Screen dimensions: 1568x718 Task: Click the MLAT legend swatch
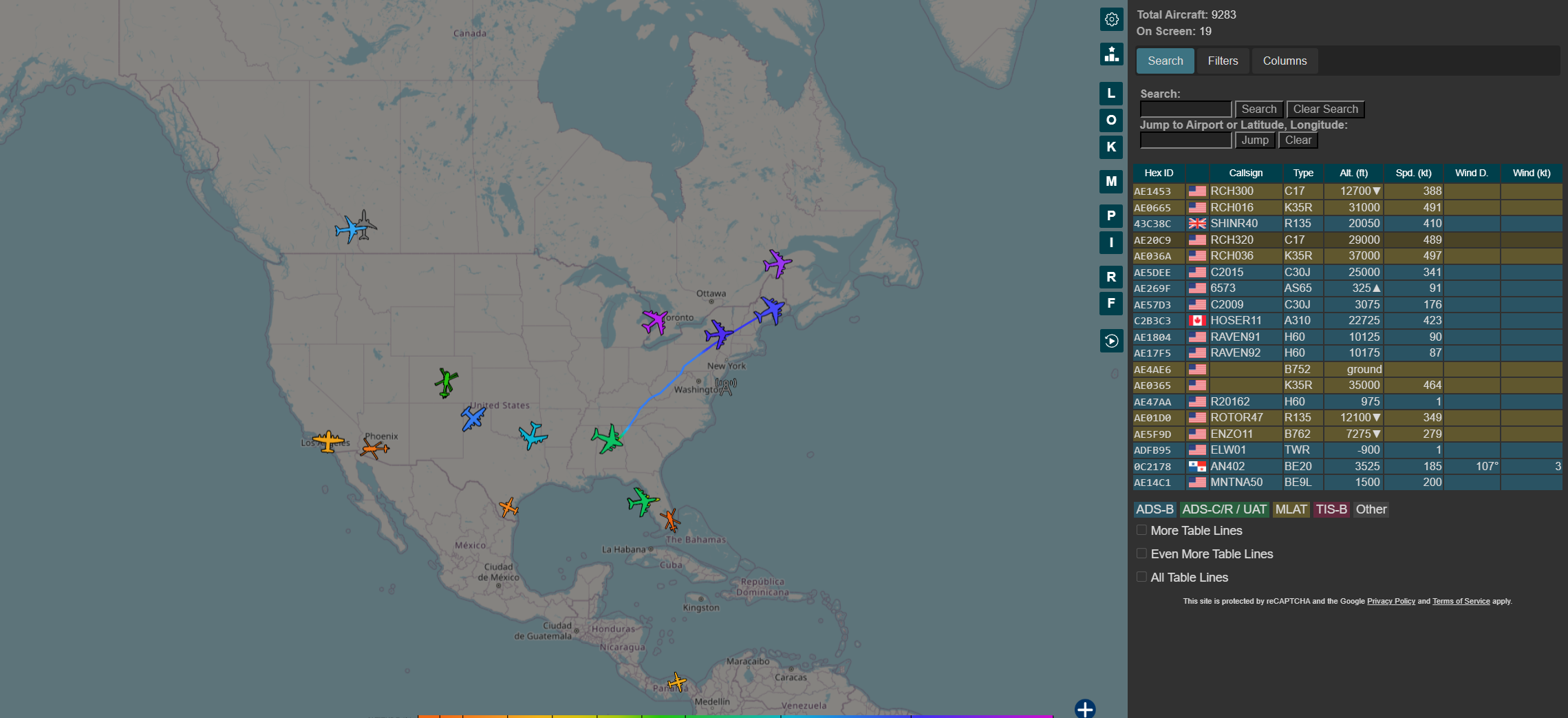(1291, 509)
